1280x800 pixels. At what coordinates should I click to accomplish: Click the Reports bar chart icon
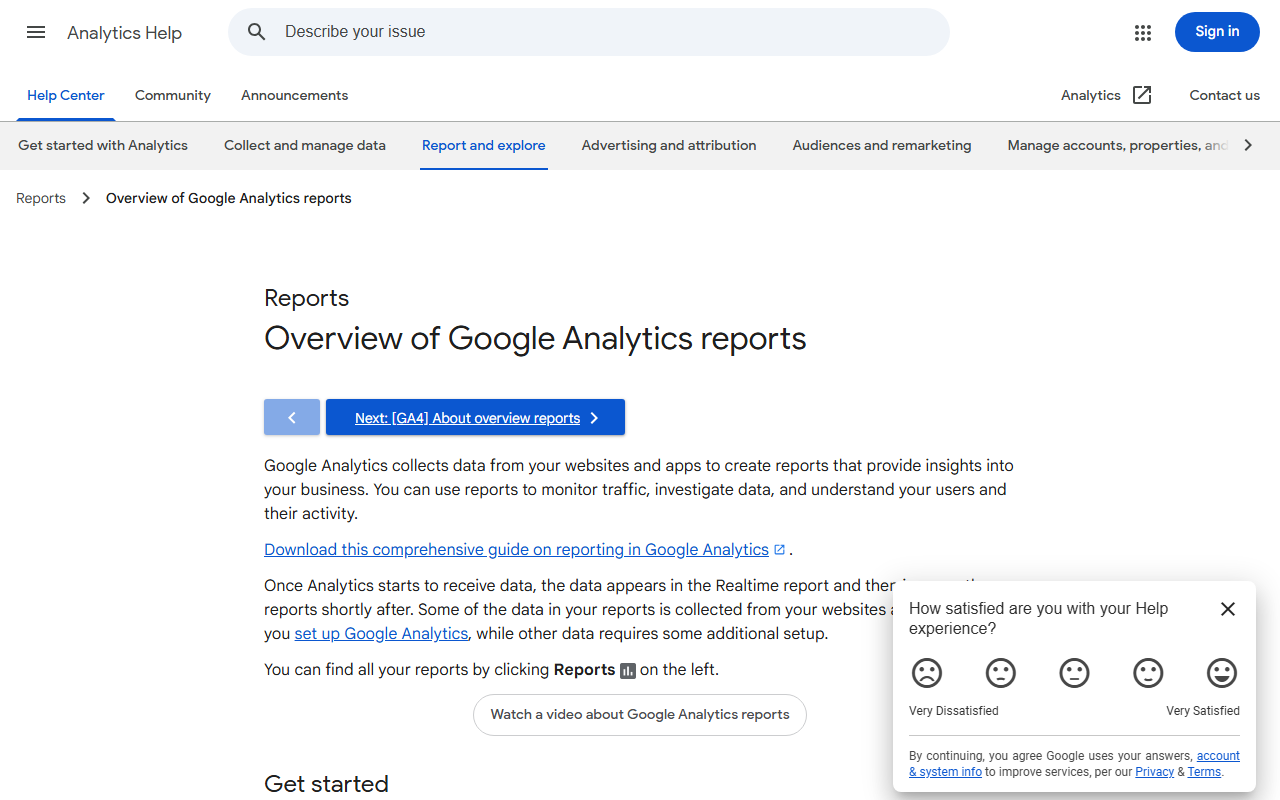(628, 670)
